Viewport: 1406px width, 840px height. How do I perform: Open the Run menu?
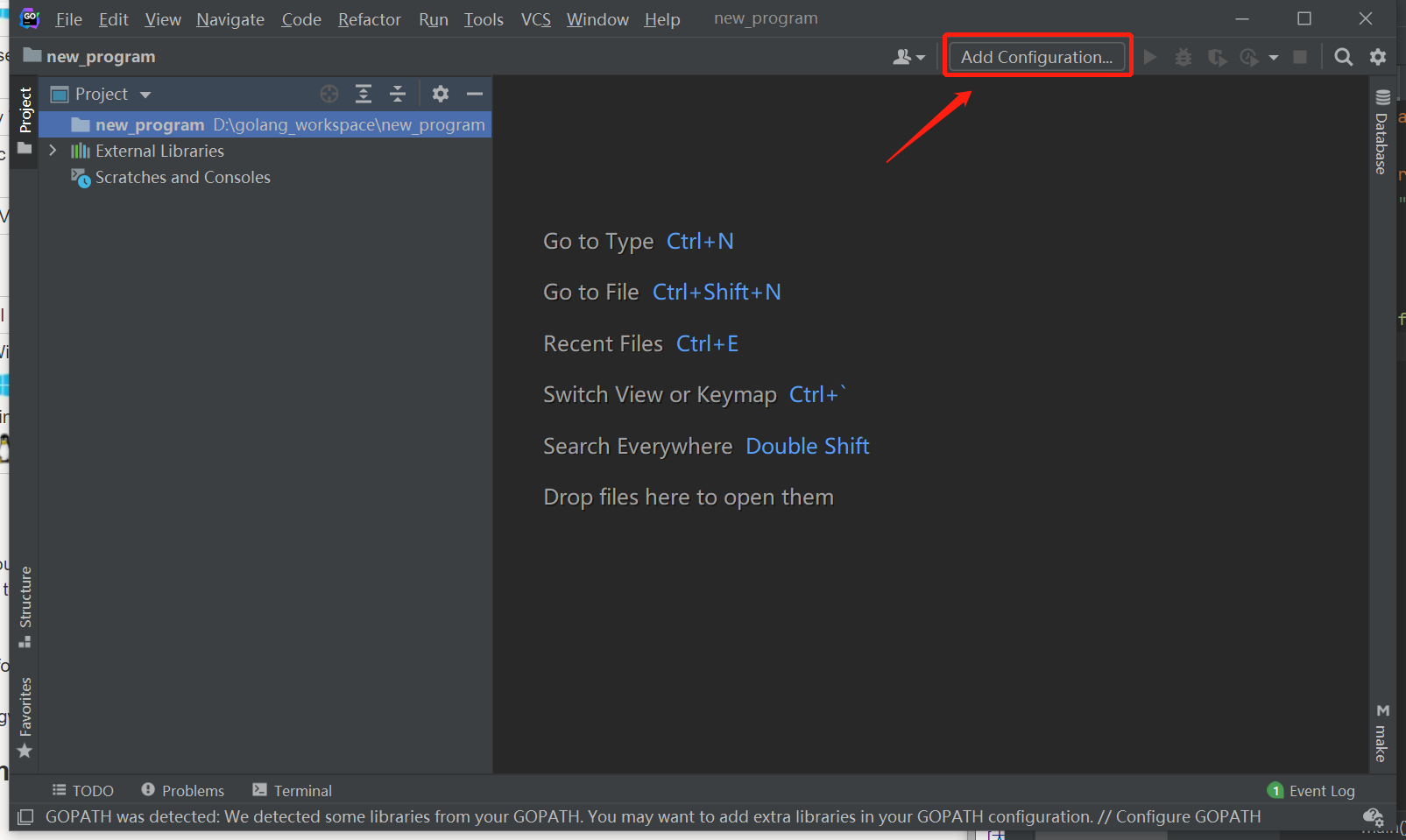(x=433, y=19)
